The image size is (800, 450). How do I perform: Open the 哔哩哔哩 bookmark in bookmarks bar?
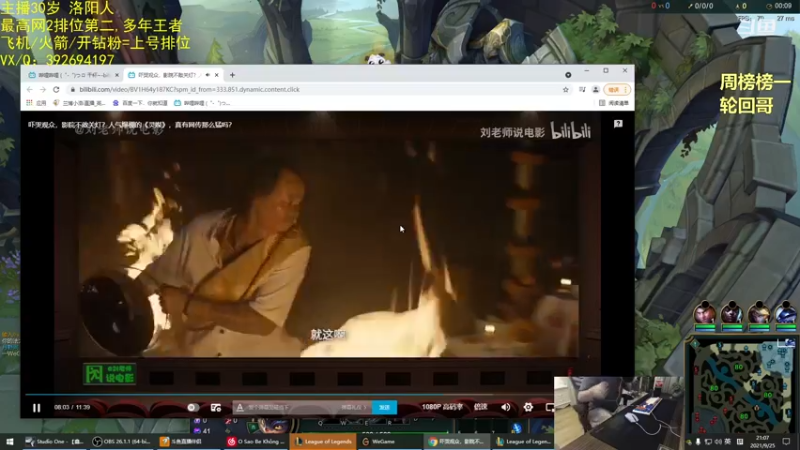(202, 103)
